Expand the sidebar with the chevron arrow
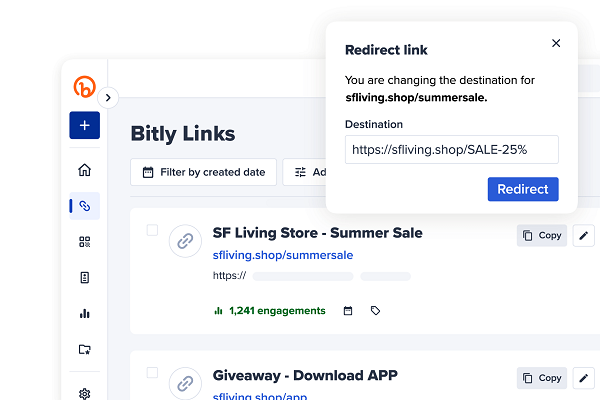This screenshot has width=600, height=400. pos(109,98)
